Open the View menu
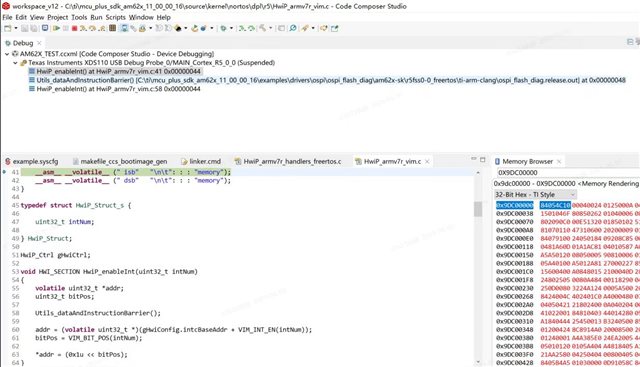 coord(37,17)
